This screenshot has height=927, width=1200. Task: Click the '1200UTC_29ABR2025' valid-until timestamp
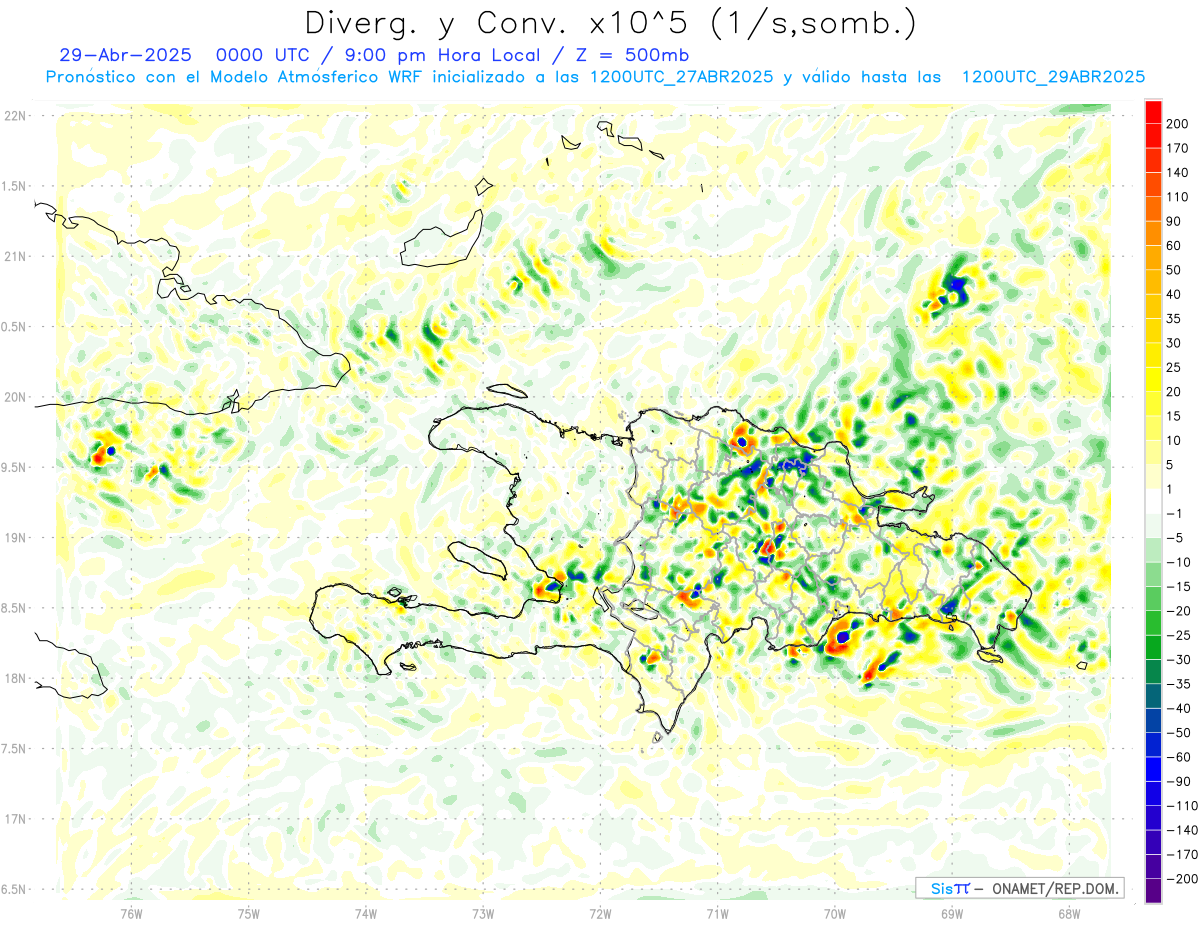coord(1053,77)
